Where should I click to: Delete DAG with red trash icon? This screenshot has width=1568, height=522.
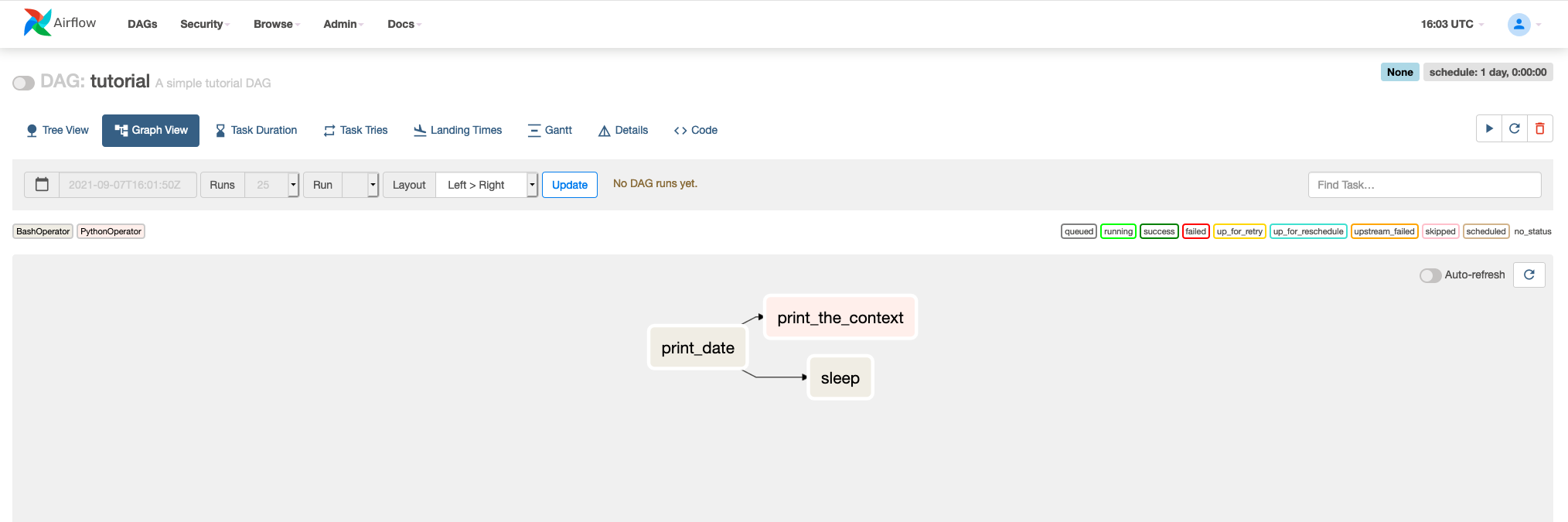[1540, 128]
